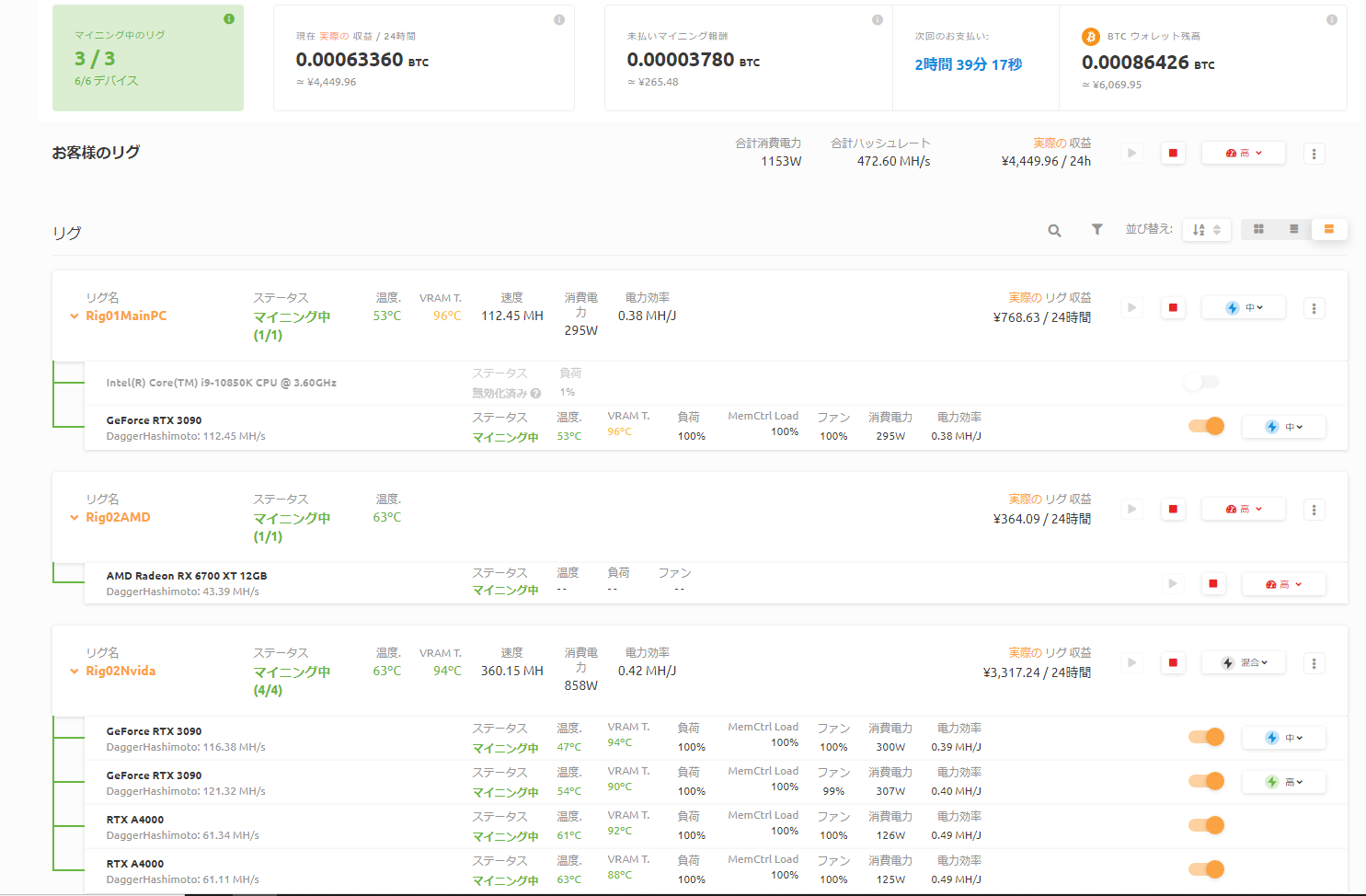Screen dimensions: 1366x896
Task: Toggle the RTX 3090 at 121.32 MH/s
Action: click(1206, 781)
